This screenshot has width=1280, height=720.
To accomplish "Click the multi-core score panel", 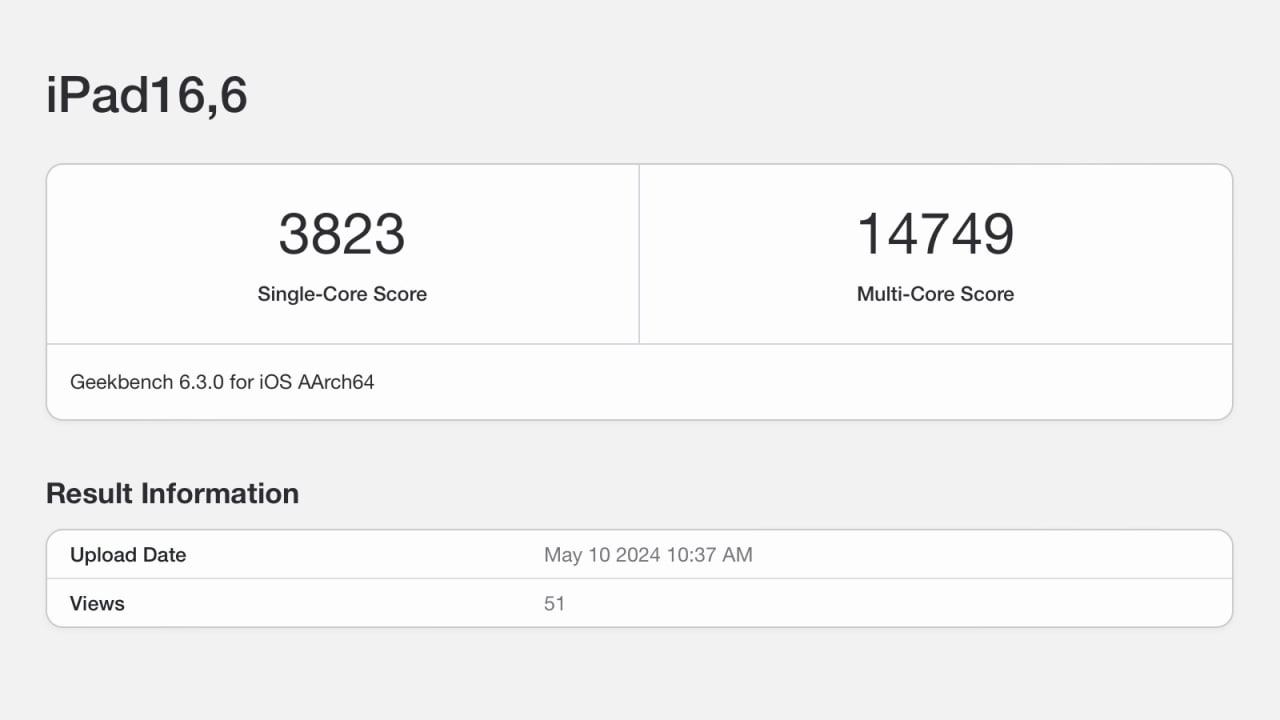I will [x=935, y=254].
